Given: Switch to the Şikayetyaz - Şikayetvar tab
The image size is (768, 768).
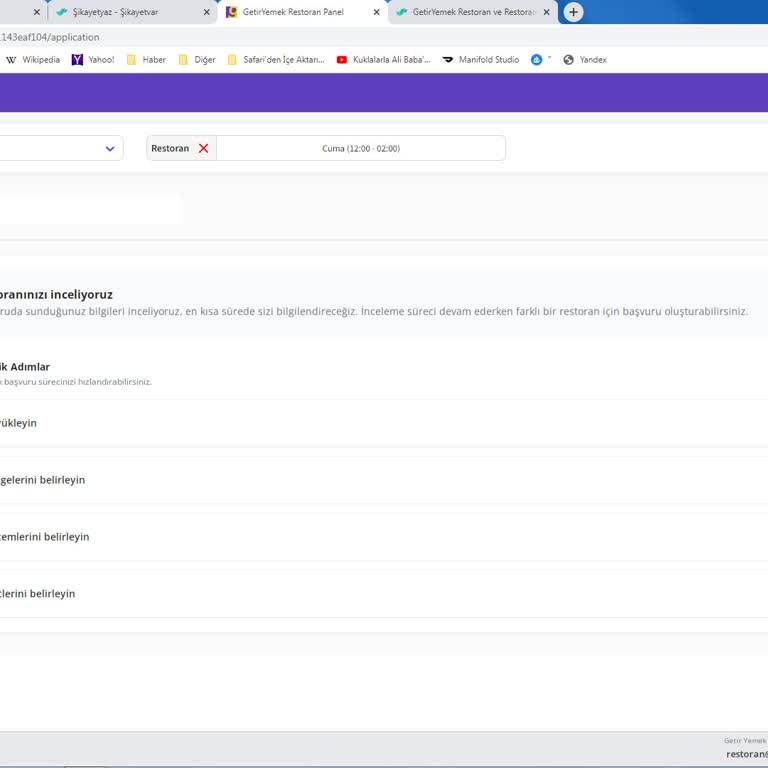Looking at the screenshot, I should point(132,12).
